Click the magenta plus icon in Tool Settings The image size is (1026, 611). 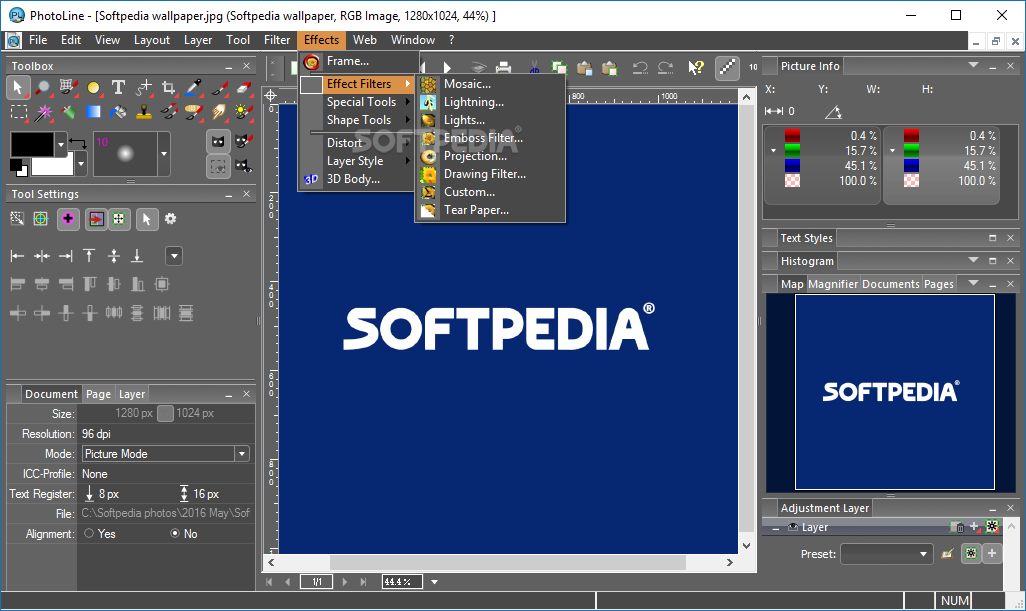(x=68, y=219)
